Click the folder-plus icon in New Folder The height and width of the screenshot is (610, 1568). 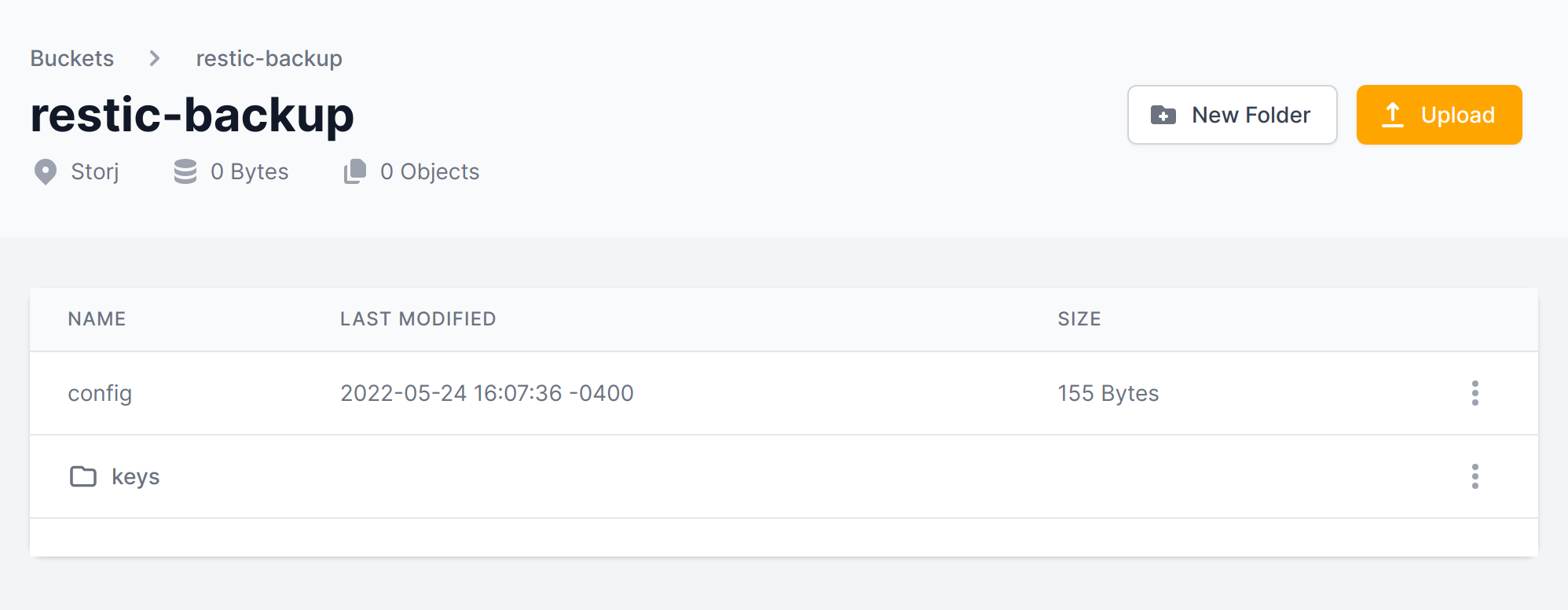coord(1163,115)
